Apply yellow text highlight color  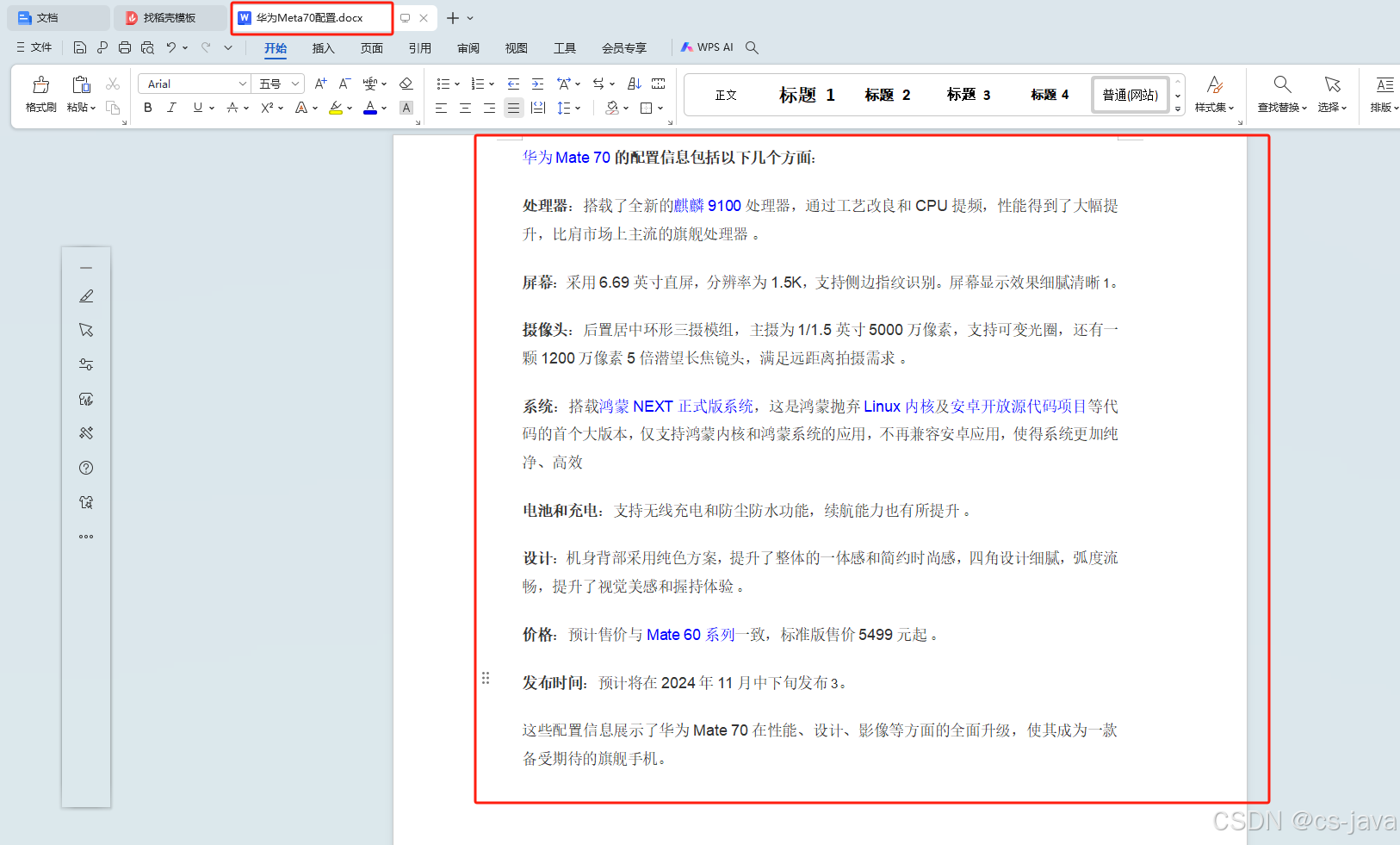click(336, 108)
